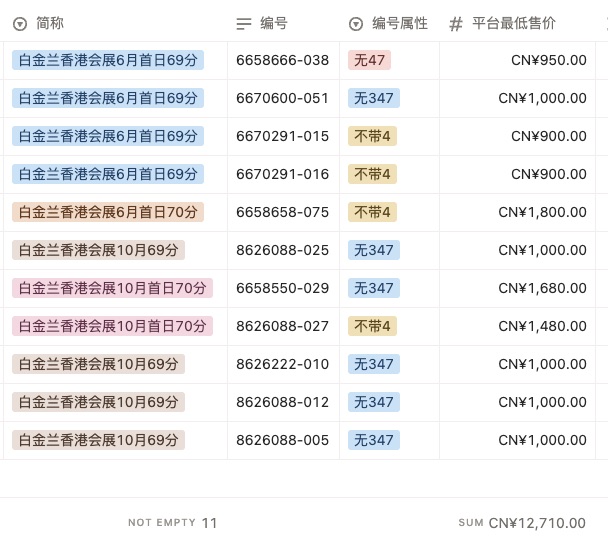Open the 简称 column header menu
This screenshot has width=608, height=544.
pyautogui.click(x=50, y=23)
